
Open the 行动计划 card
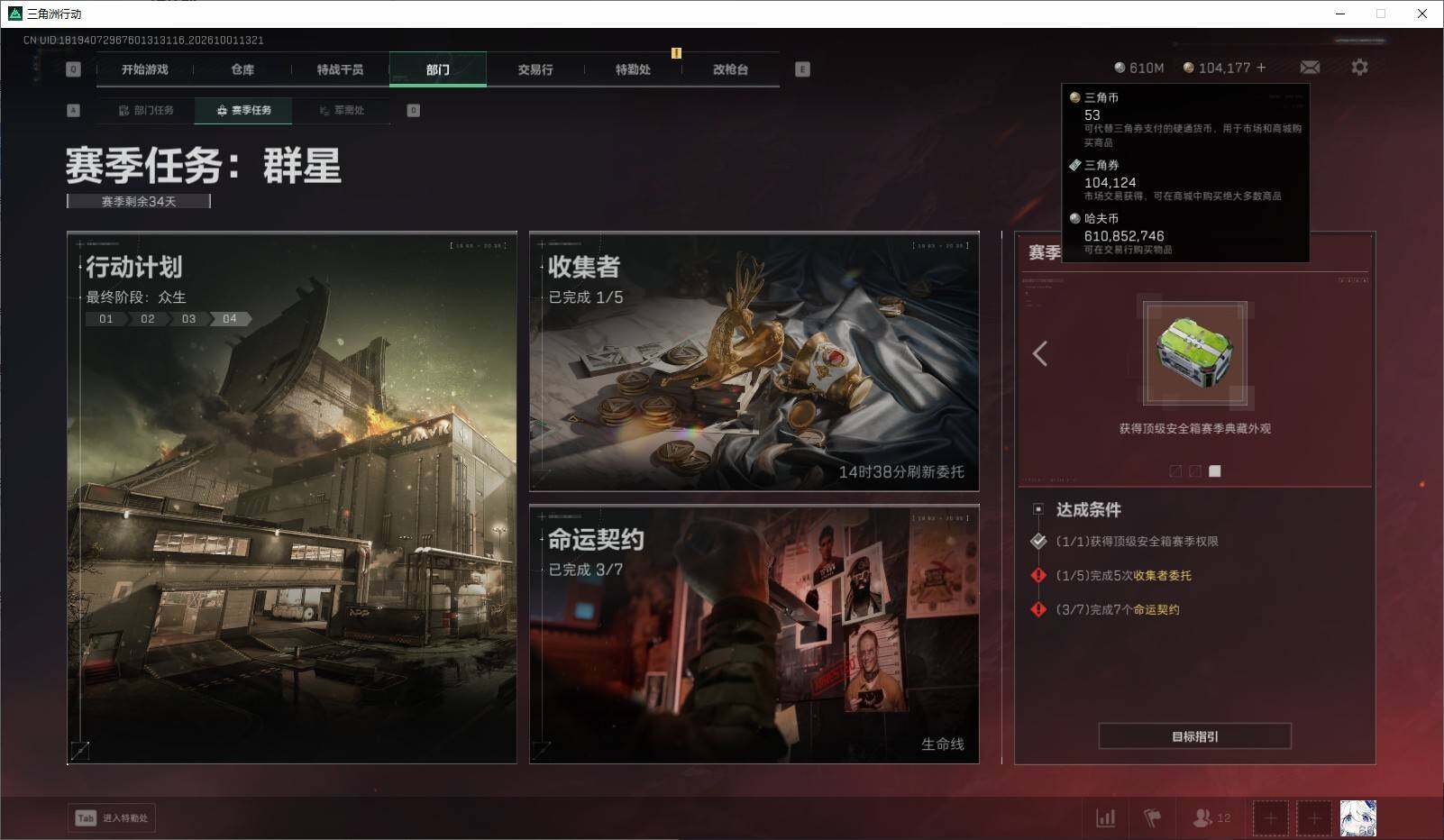(292, 498)
